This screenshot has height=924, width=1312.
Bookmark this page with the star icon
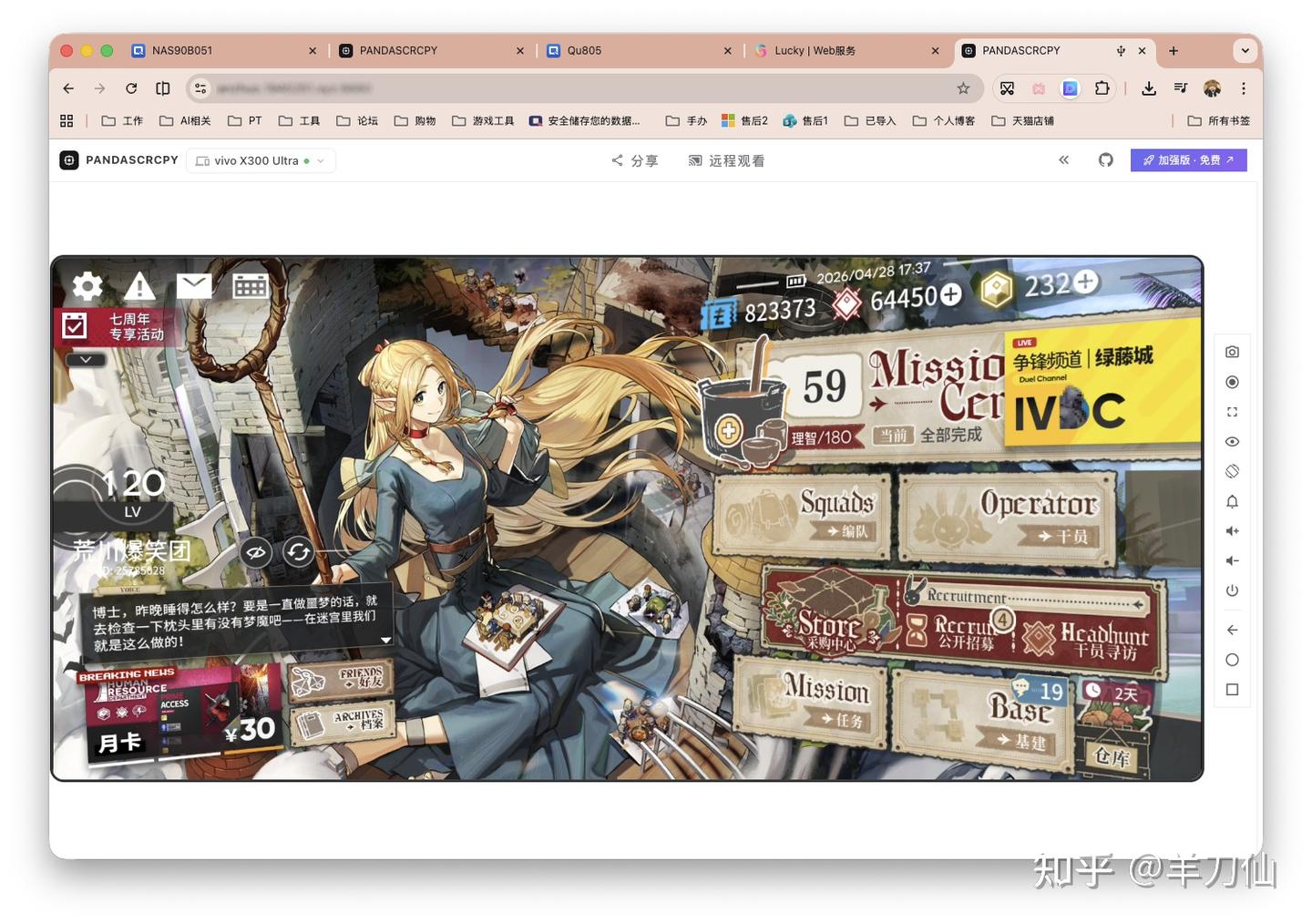[963, 88]
